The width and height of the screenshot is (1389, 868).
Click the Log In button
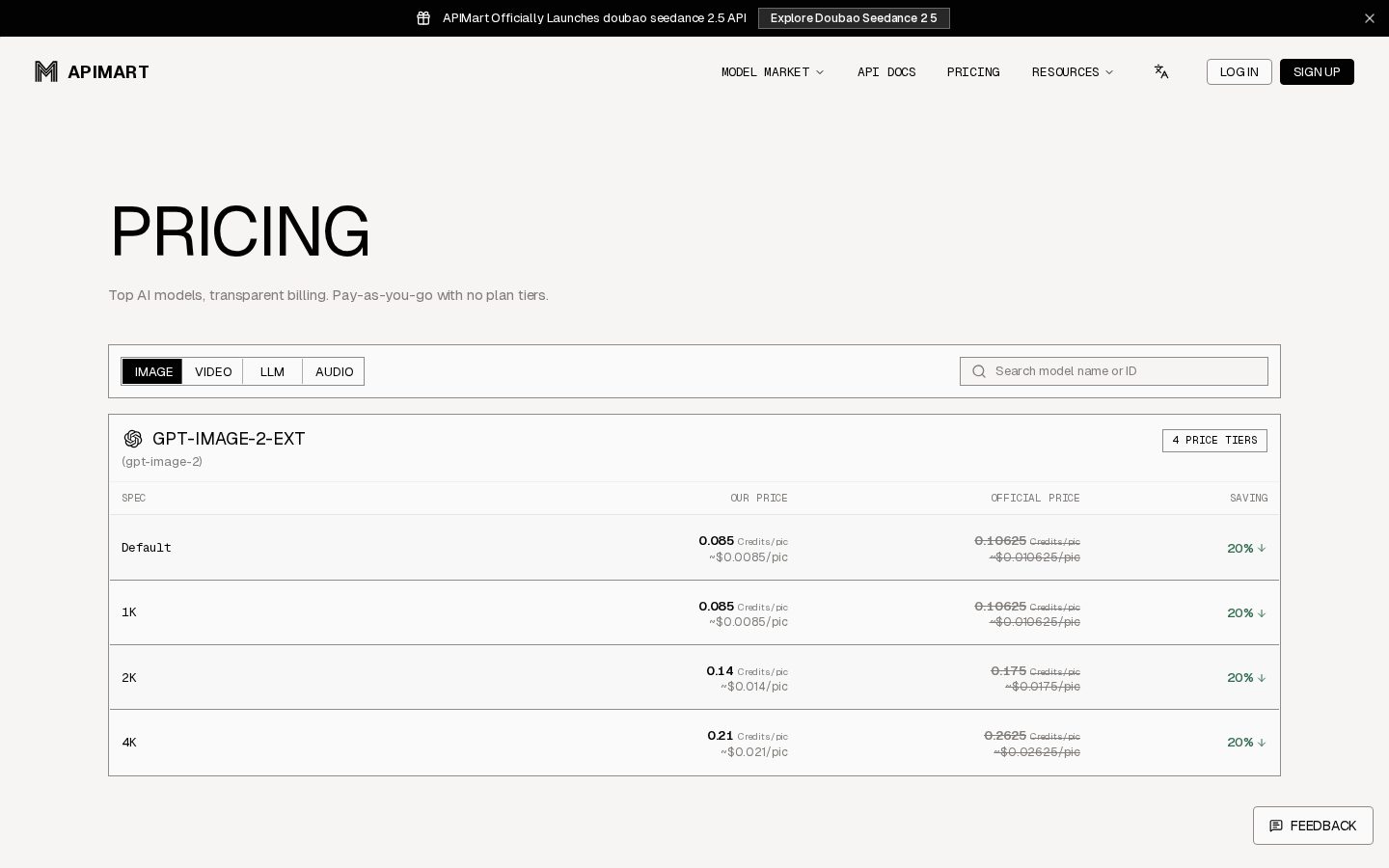click(x=1239, y=72)
